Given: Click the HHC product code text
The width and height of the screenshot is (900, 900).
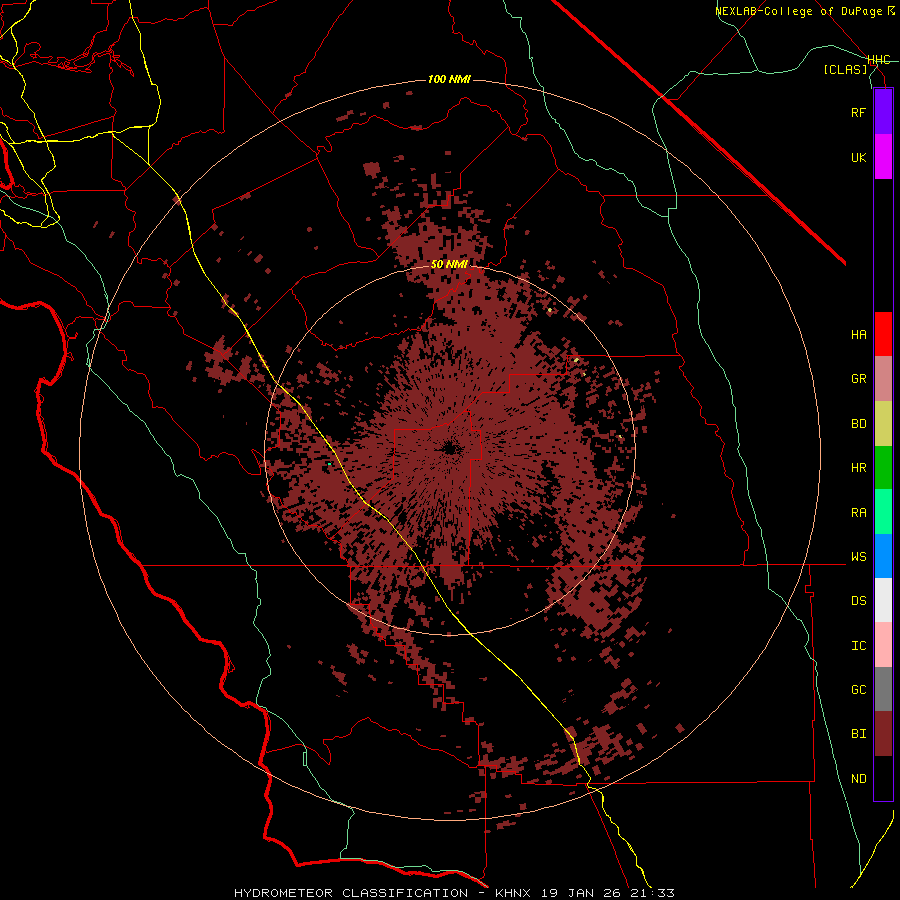Looking at the screenshot, I should (878, 60).
